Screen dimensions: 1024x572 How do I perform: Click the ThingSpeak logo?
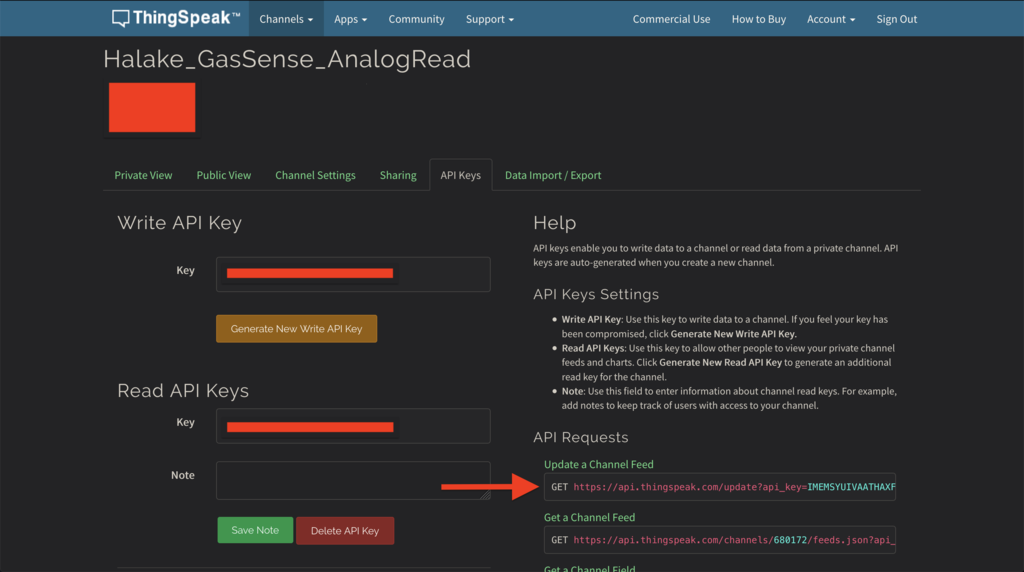(176, 18)
